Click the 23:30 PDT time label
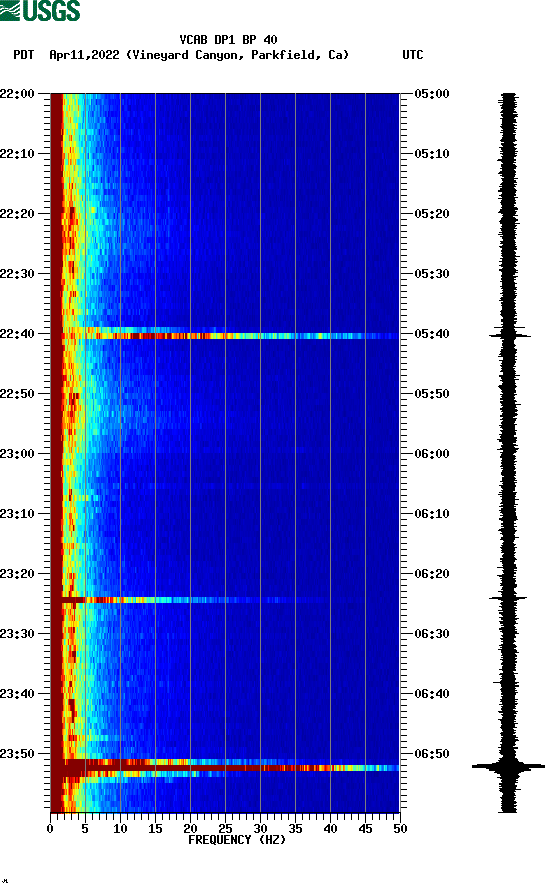This screenshot has width=552, height=892. click(x=17, y=634)
